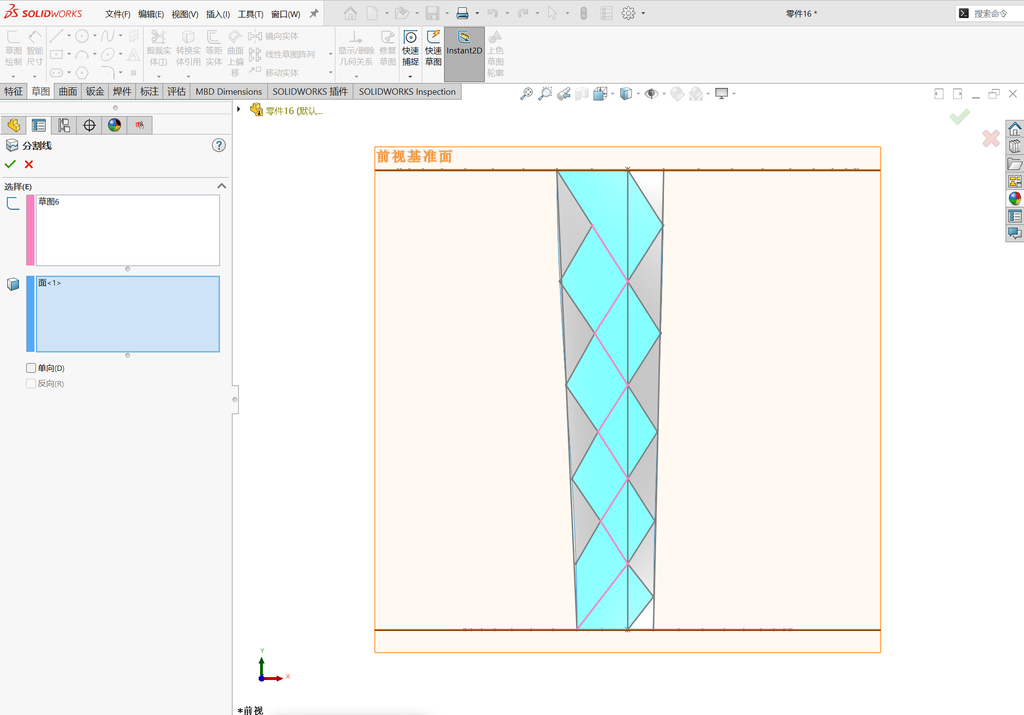Enable the 单向(D) checkbox

[31, 368]
